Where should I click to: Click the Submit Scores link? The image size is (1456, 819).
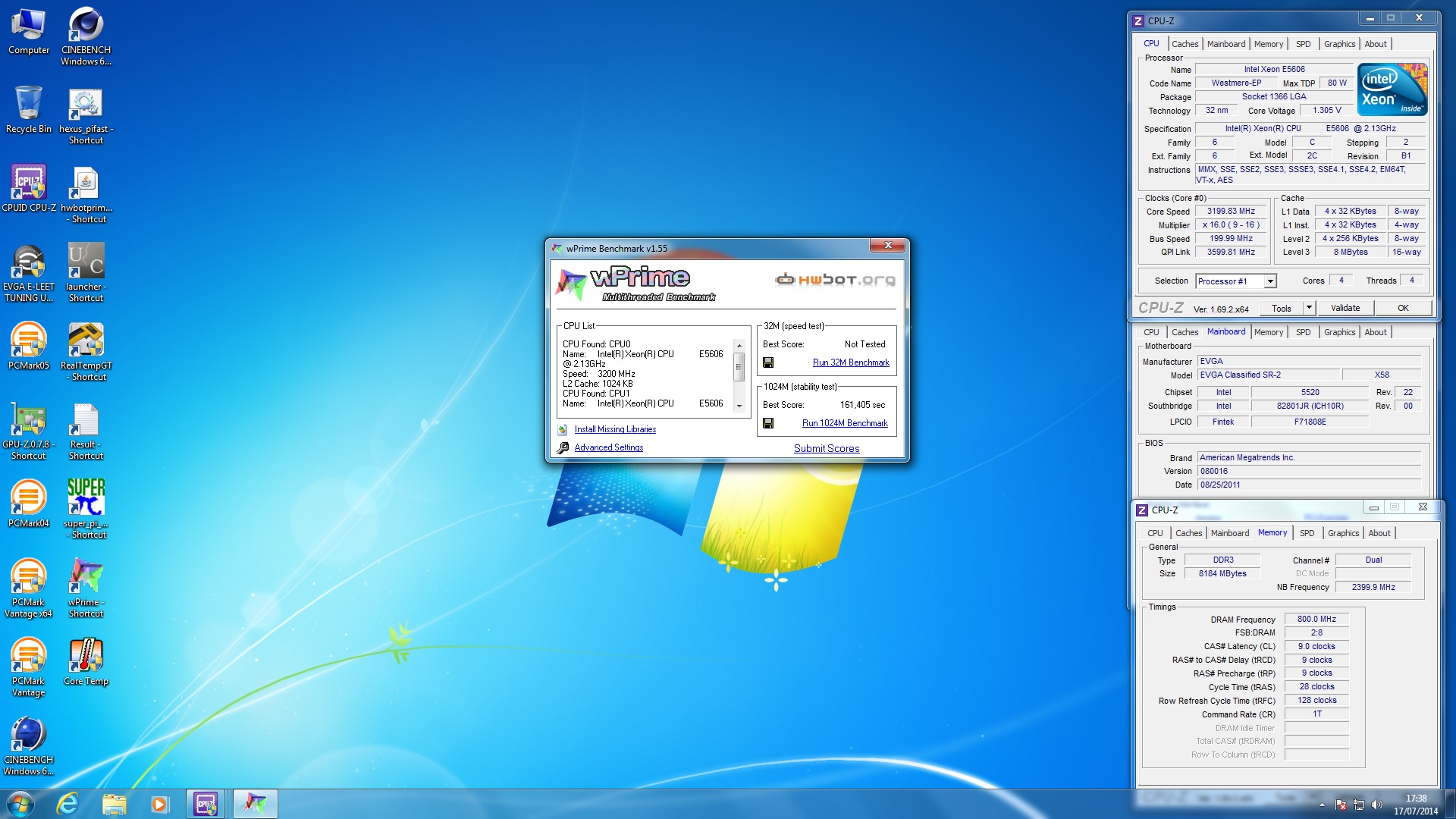[827, 448]
